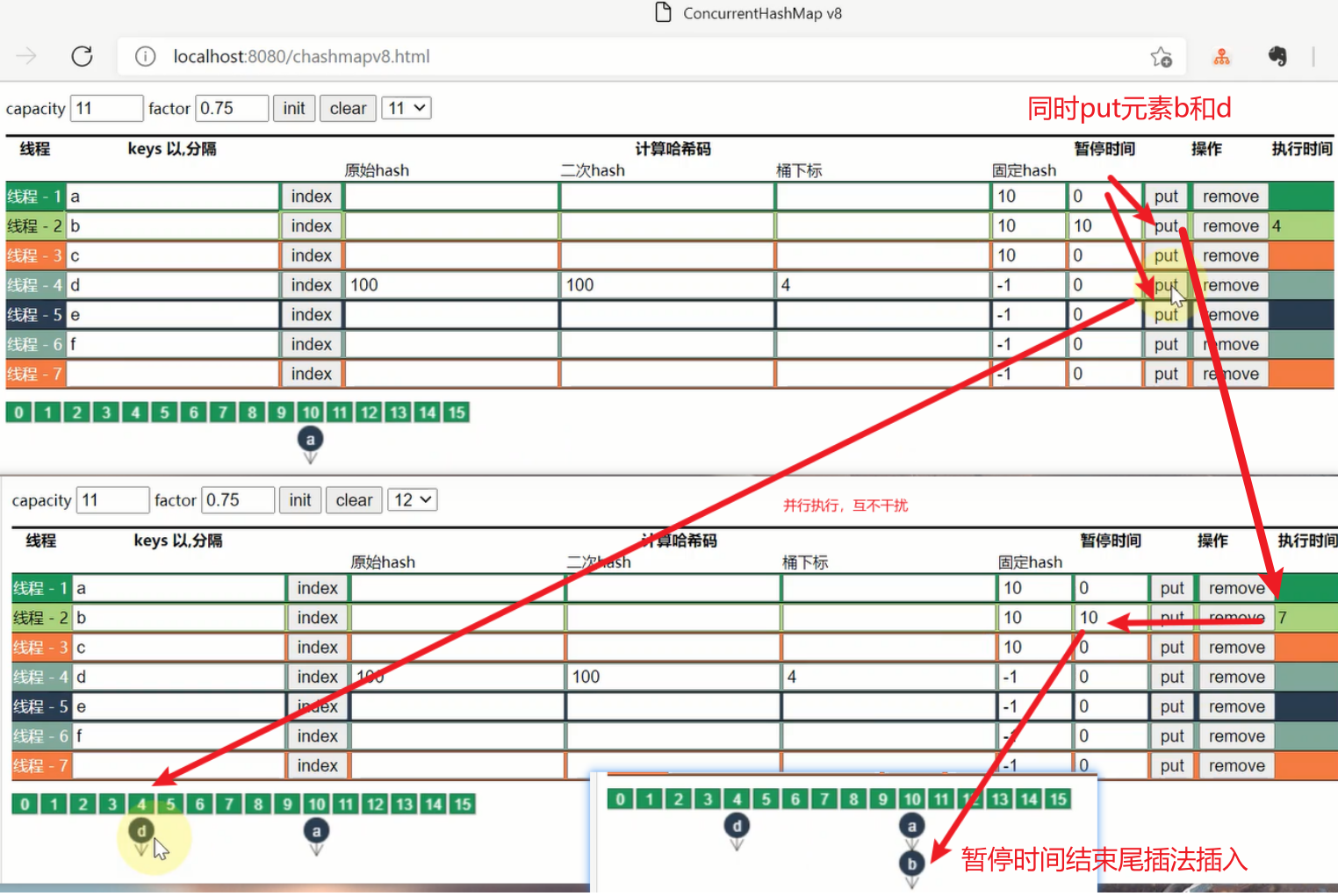Image resolution: width=1338 pixels, height=896 pixels.
Task: Click thread 4 original hash field in top panel
Action: (x=451, y=285)
